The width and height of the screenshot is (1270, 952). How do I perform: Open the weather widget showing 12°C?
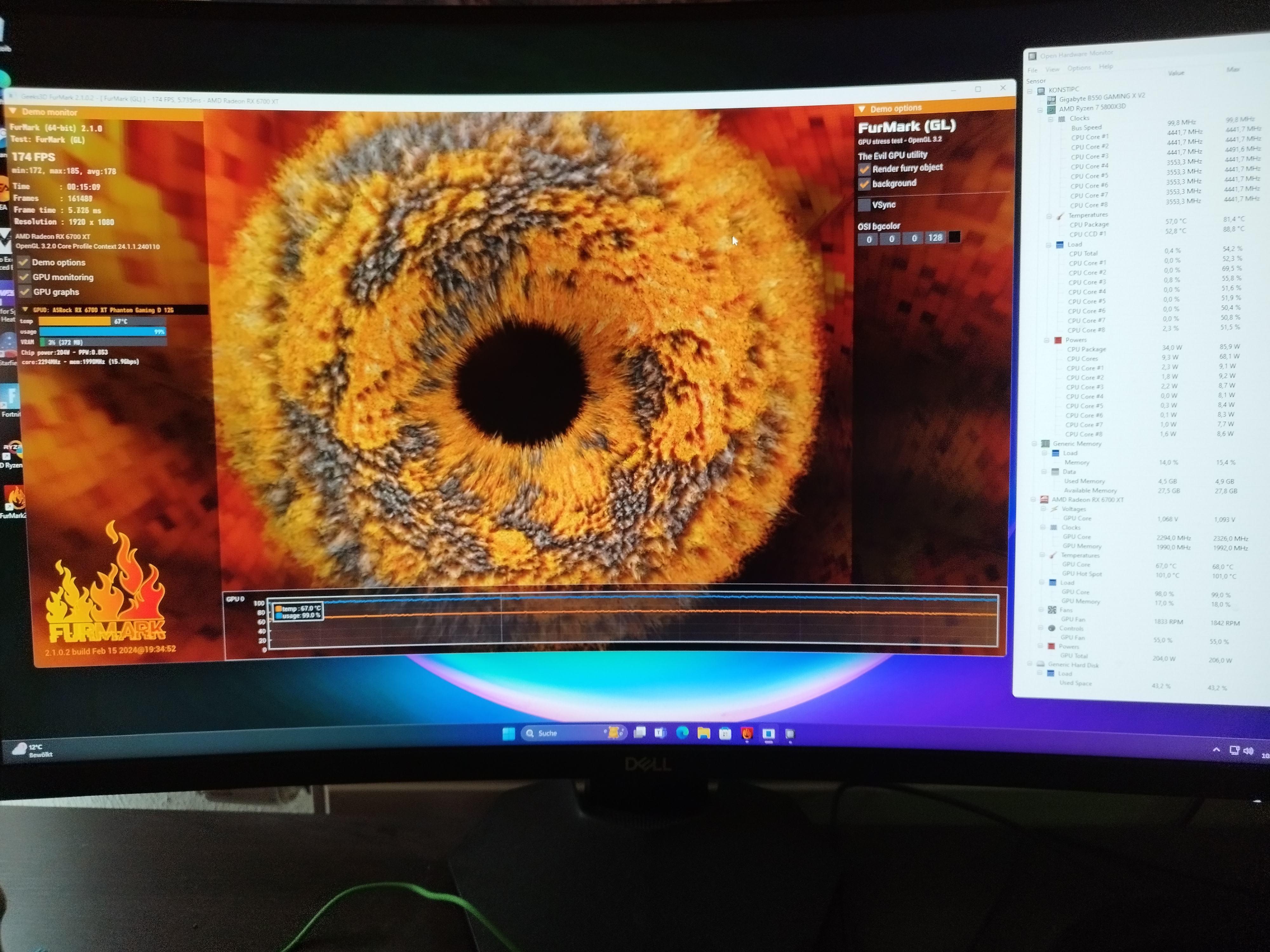click(33, 750)
